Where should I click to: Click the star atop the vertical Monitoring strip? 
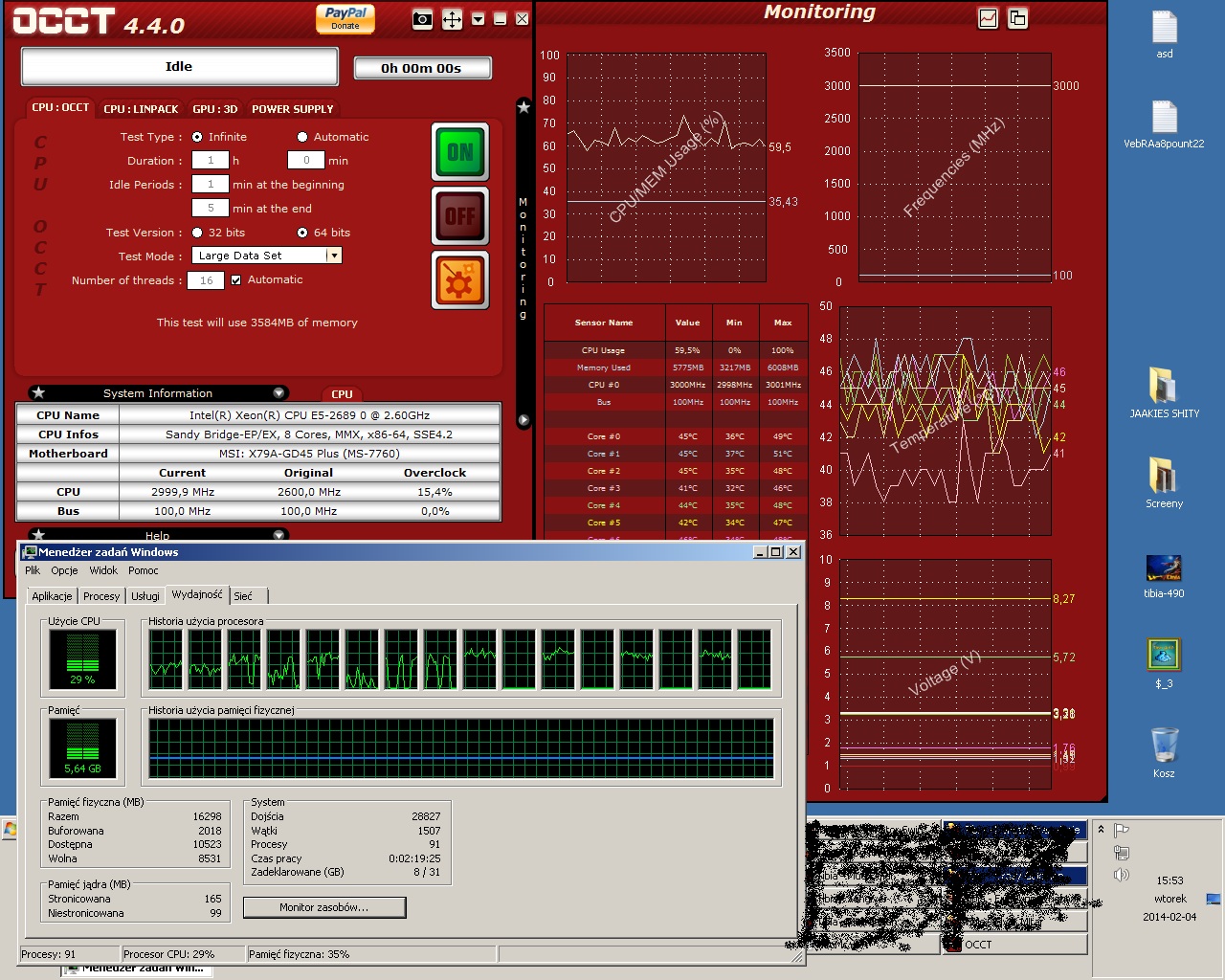coord(523,107)
